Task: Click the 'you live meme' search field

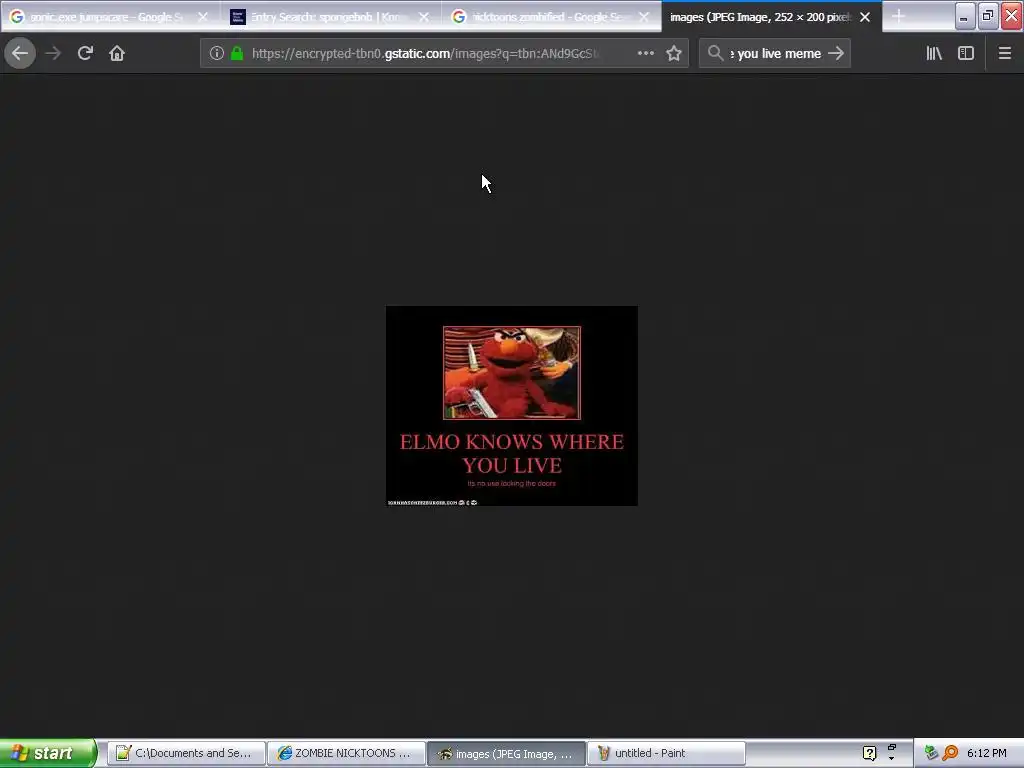Action: coord(775,54)
